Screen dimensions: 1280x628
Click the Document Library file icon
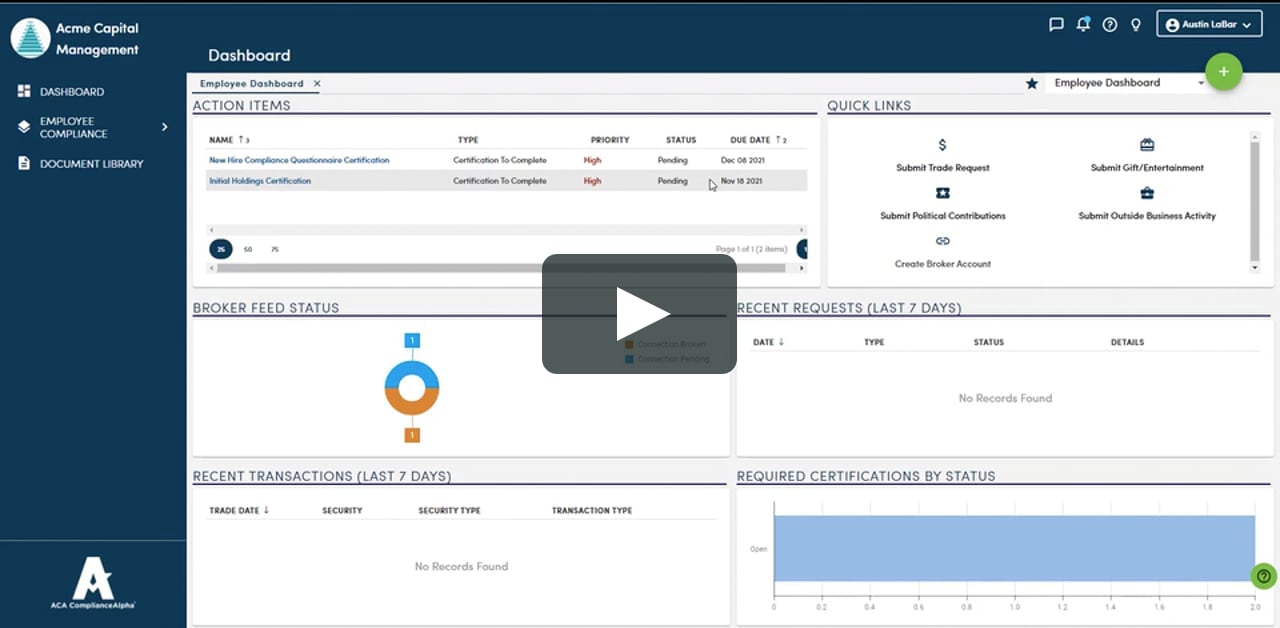pos(24,163)
